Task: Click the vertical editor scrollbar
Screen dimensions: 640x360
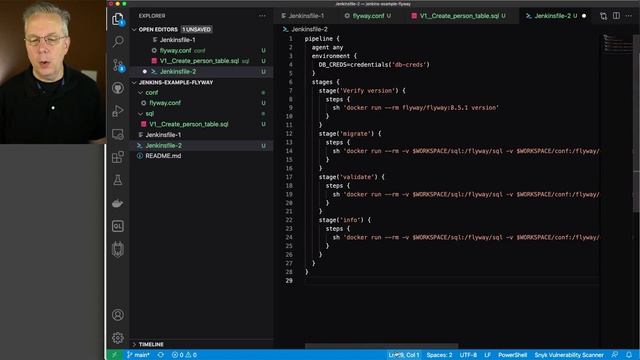Action: [x=637, y=122]
